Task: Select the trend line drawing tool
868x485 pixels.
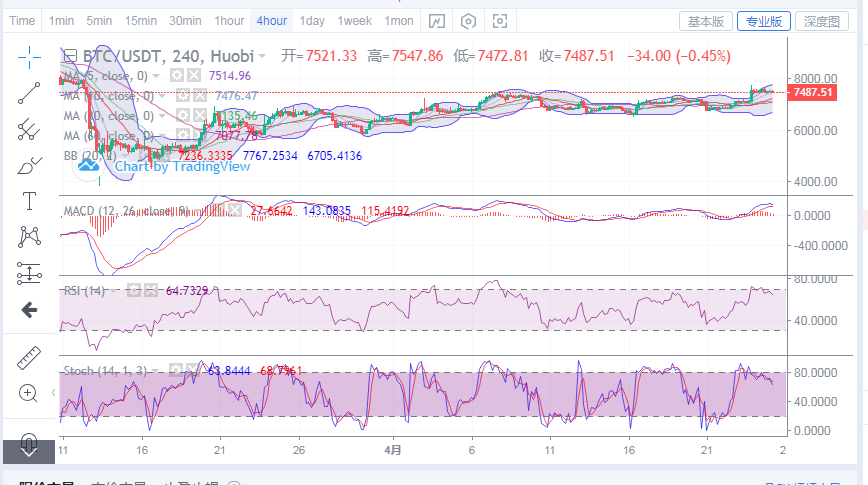Action: 30,92
